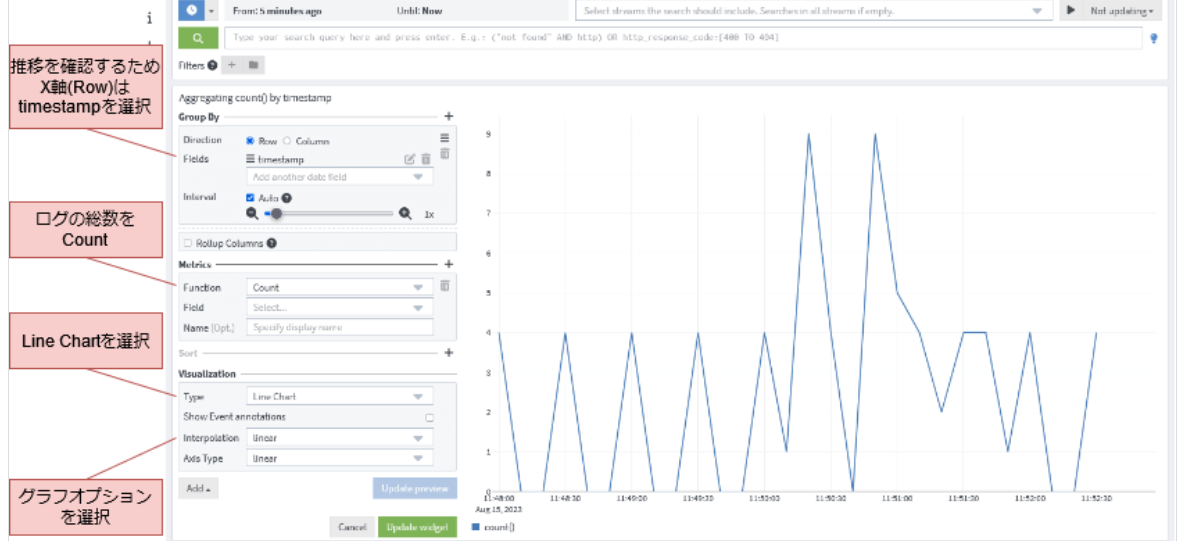This screenshot has width=1180, height=541.
Task: Click the Cancel button
Action: tap(351, 526)
